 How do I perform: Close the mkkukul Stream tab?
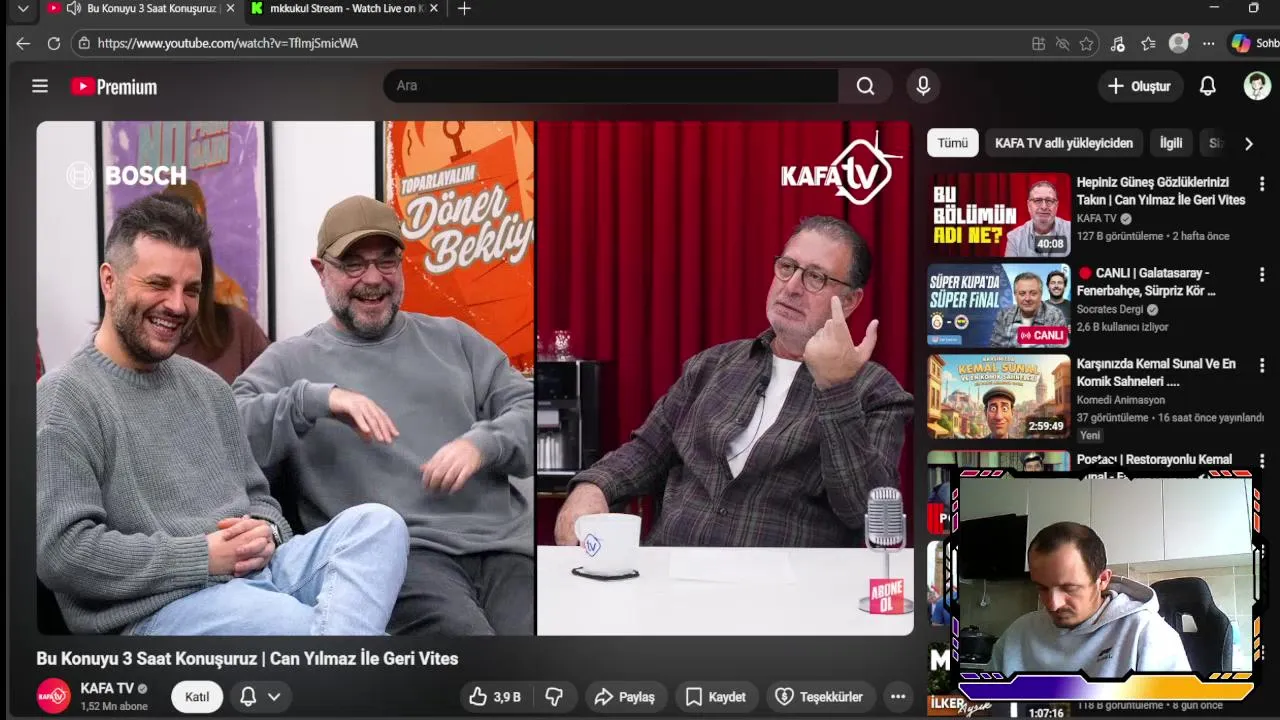point(434,8)
